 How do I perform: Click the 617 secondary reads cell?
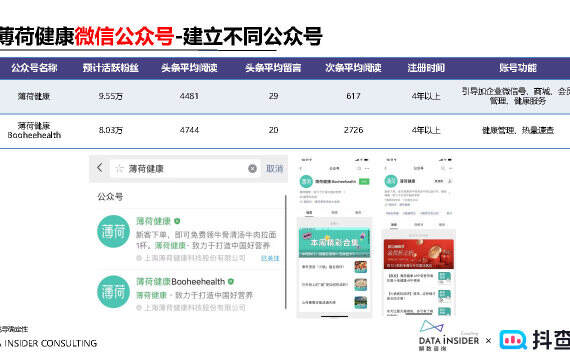click(x=353, y=96)
